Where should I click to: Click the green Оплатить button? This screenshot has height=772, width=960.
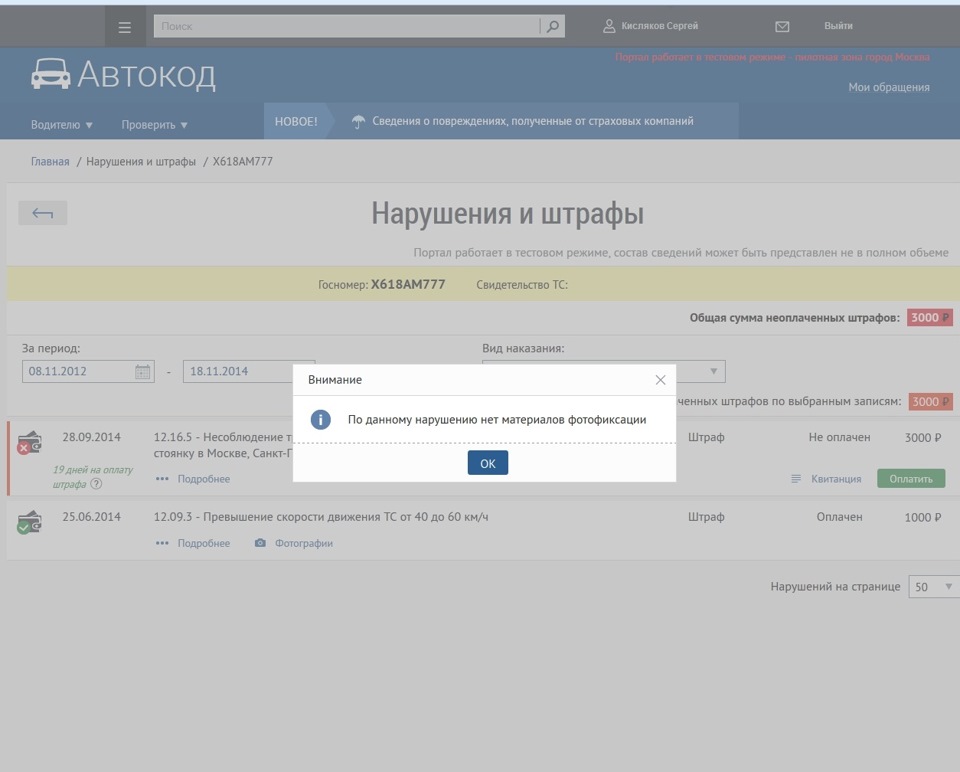910,479
